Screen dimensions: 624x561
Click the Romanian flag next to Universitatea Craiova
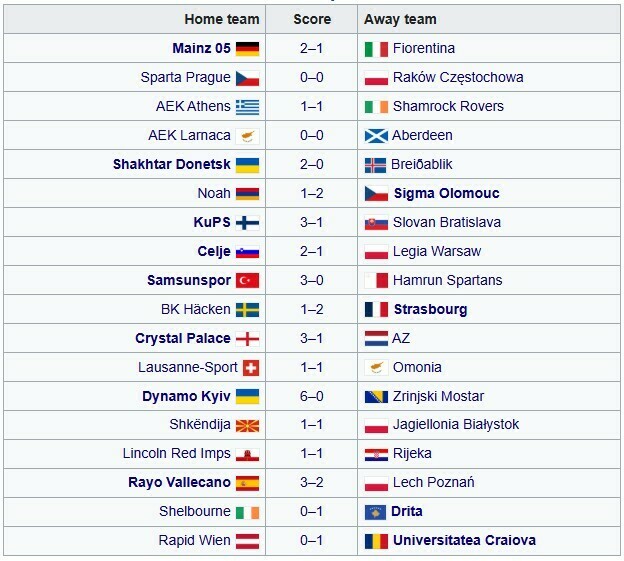[375, 540]
